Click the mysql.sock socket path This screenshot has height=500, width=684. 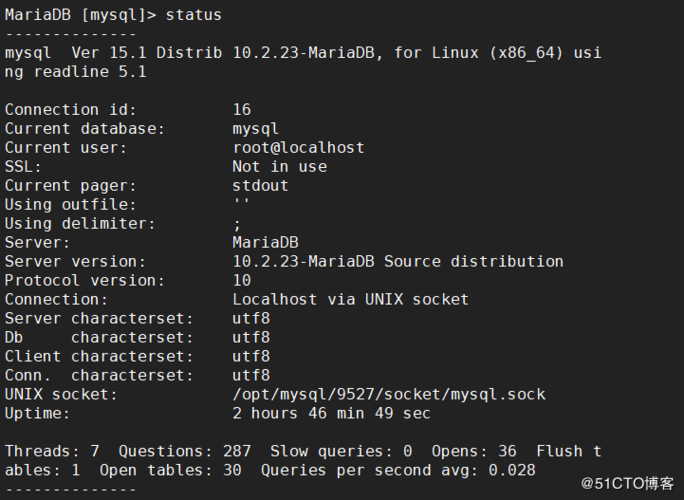click(388, 394)
